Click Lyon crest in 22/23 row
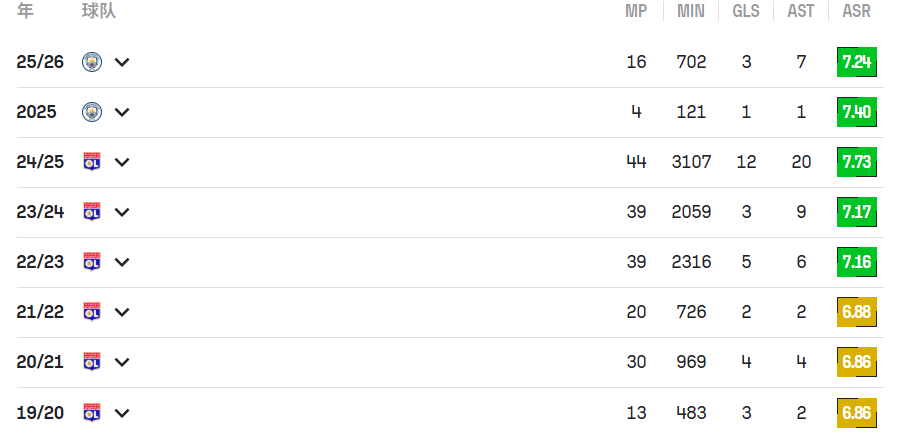Screen dimensions: 897x445 coord(92,262)
